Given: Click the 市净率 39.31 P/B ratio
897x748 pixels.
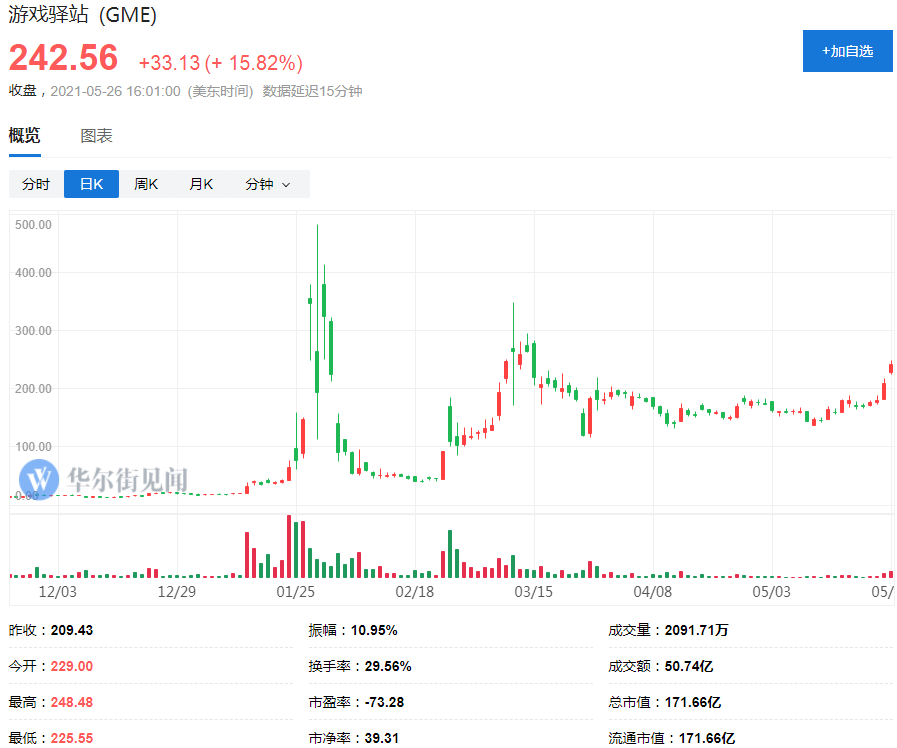Looking at the screenshot, I should [x=382, y=738].
